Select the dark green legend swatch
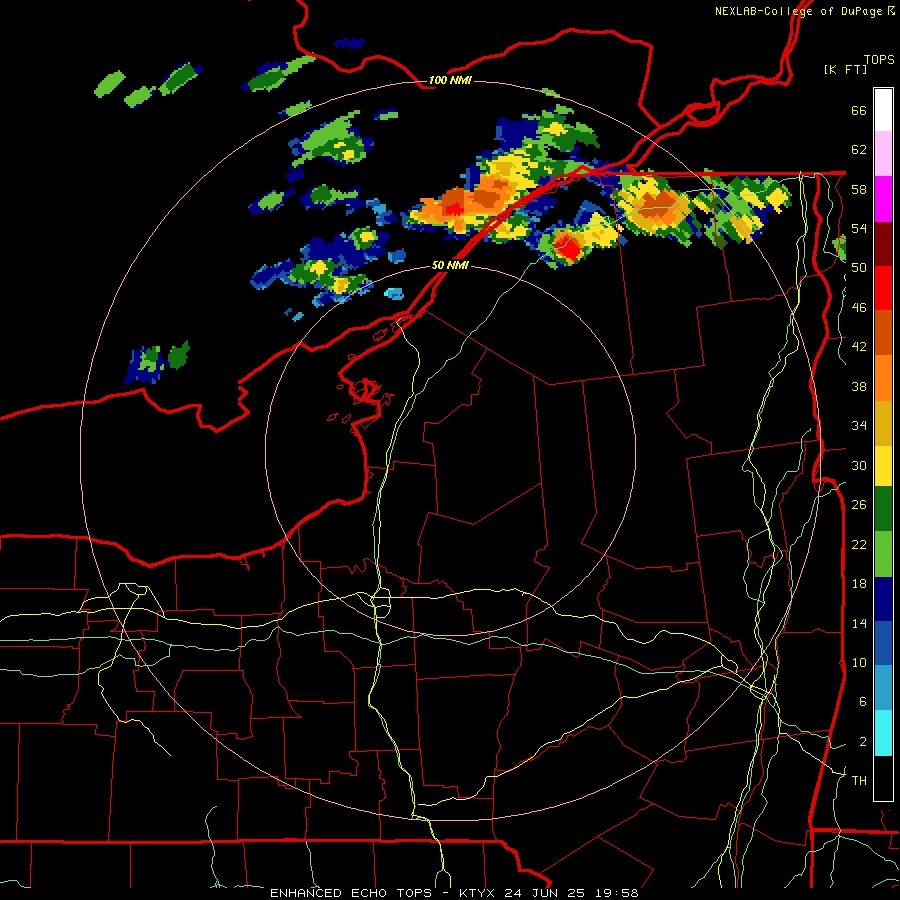The image size is (900, 900). pyautogui.click(x=883, y=509)
